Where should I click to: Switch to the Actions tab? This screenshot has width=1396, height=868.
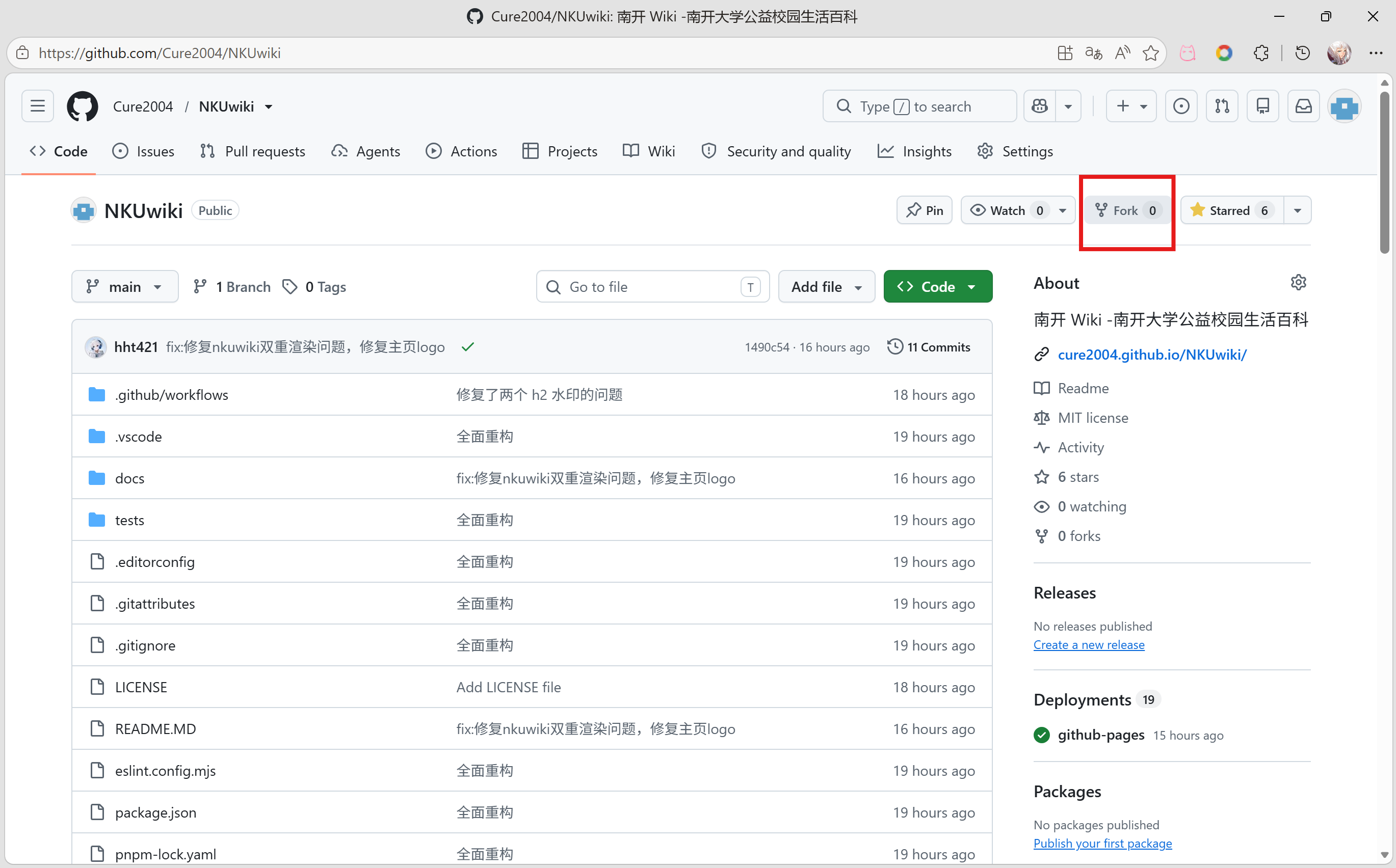(x=461, y=152)
